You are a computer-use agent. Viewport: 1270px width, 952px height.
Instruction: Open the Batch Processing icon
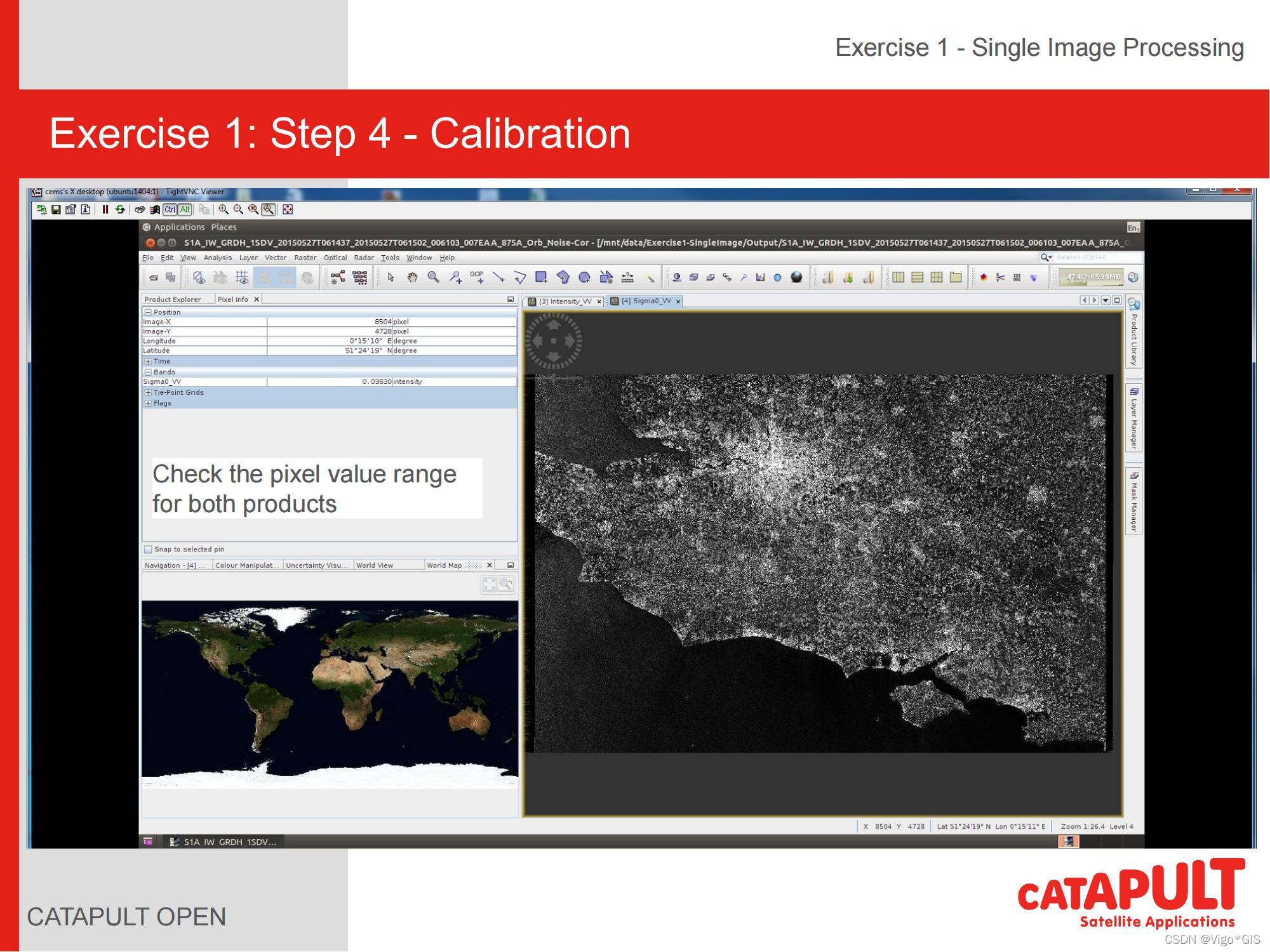pyautogui.click(x=359, y=277)
